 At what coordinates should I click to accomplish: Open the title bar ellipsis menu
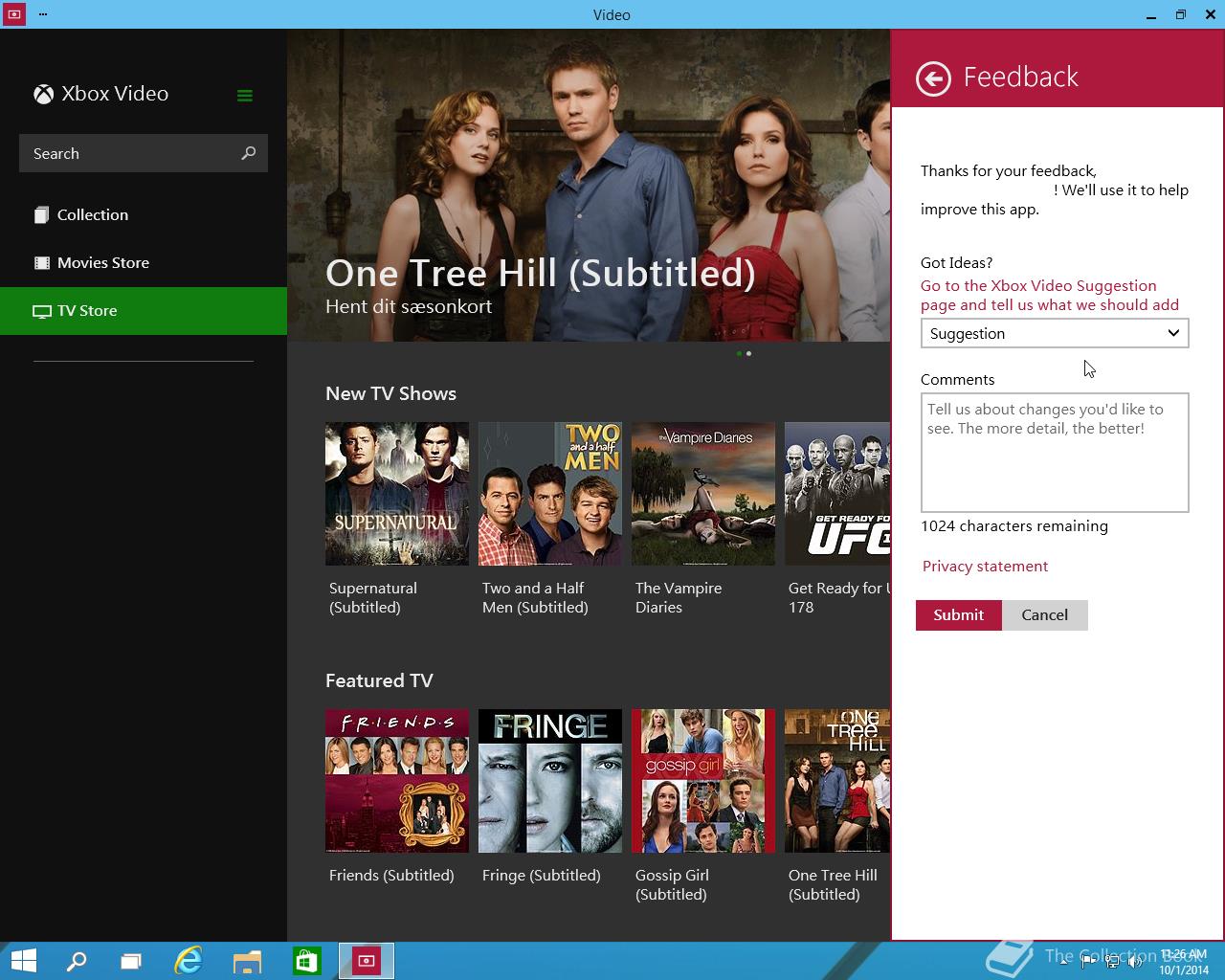point(44,14)
